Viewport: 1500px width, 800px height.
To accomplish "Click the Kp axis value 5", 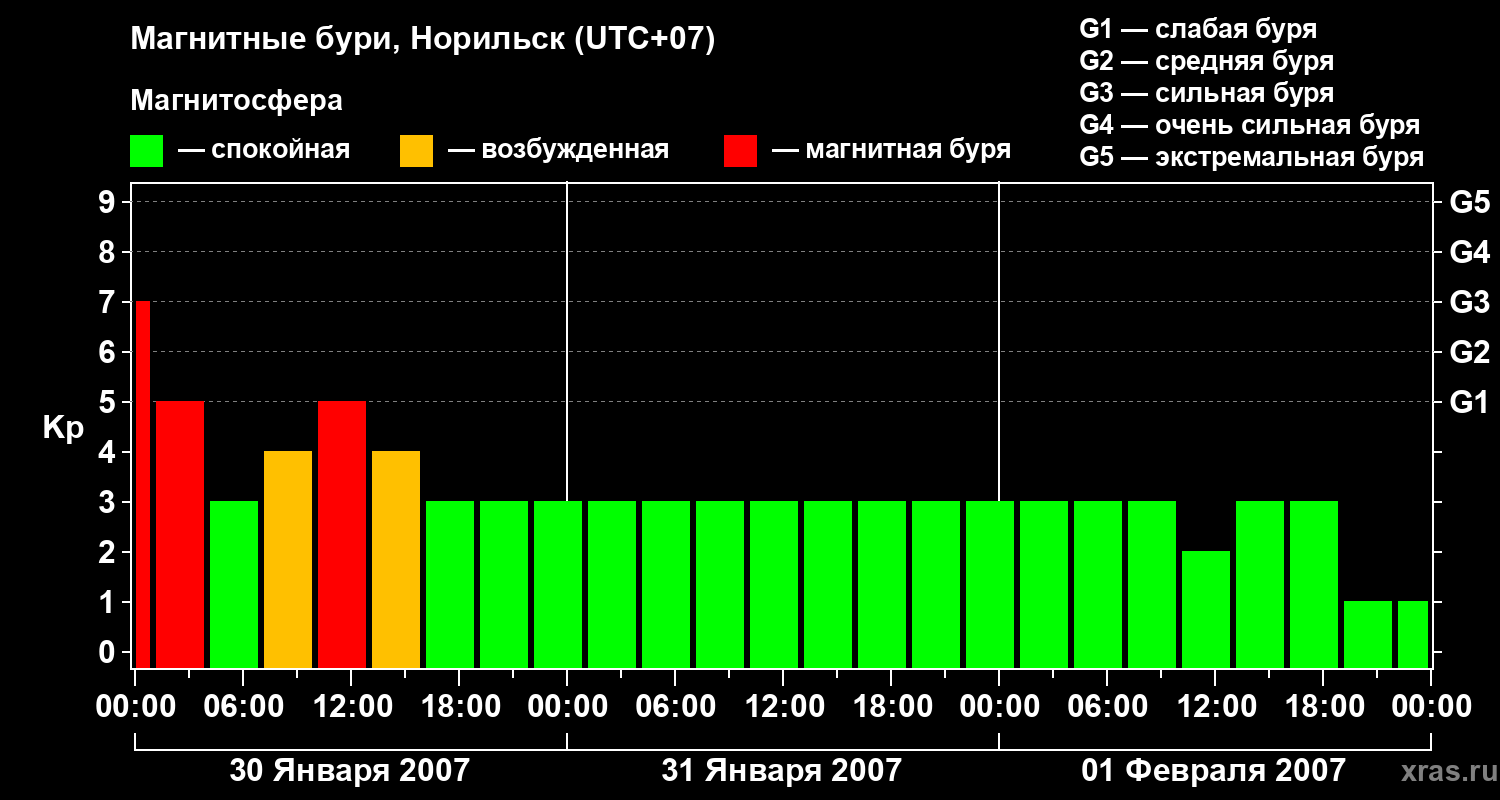I will click(109, 402).
